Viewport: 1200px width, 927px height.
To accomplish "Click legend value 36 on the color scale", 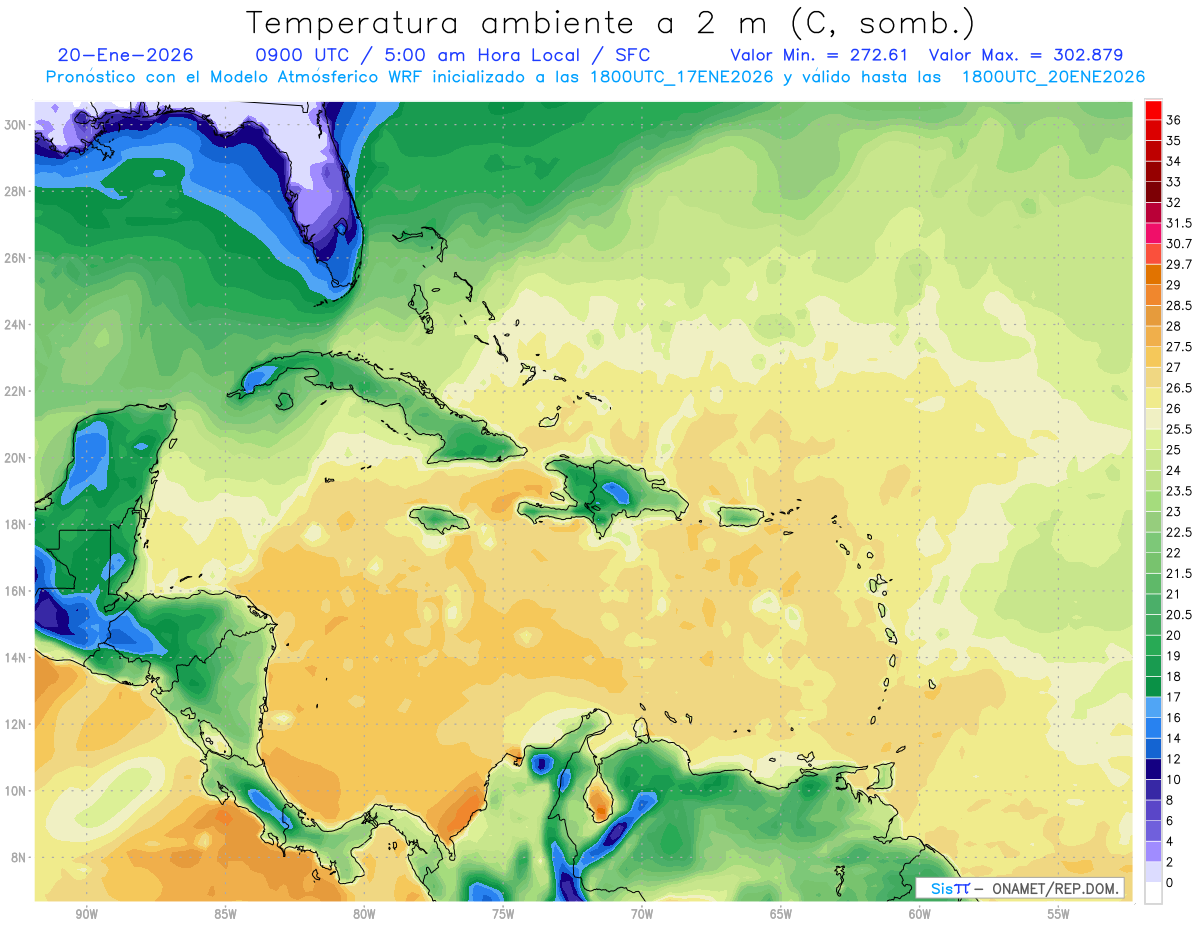I will point(1174,120).
